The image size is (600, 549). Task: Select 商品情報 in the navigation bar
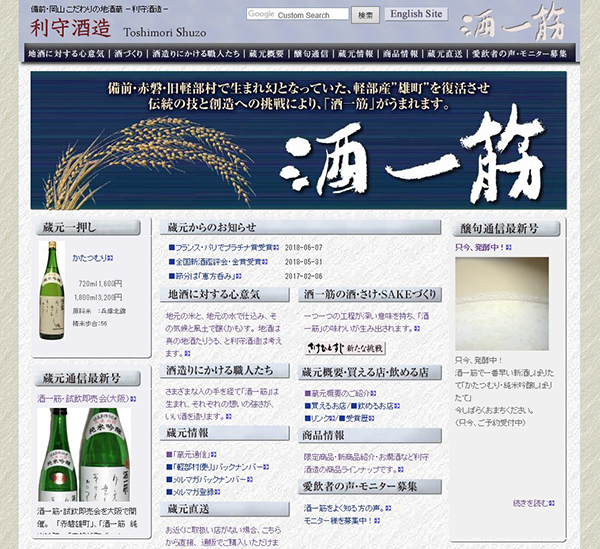click(400, 54)
